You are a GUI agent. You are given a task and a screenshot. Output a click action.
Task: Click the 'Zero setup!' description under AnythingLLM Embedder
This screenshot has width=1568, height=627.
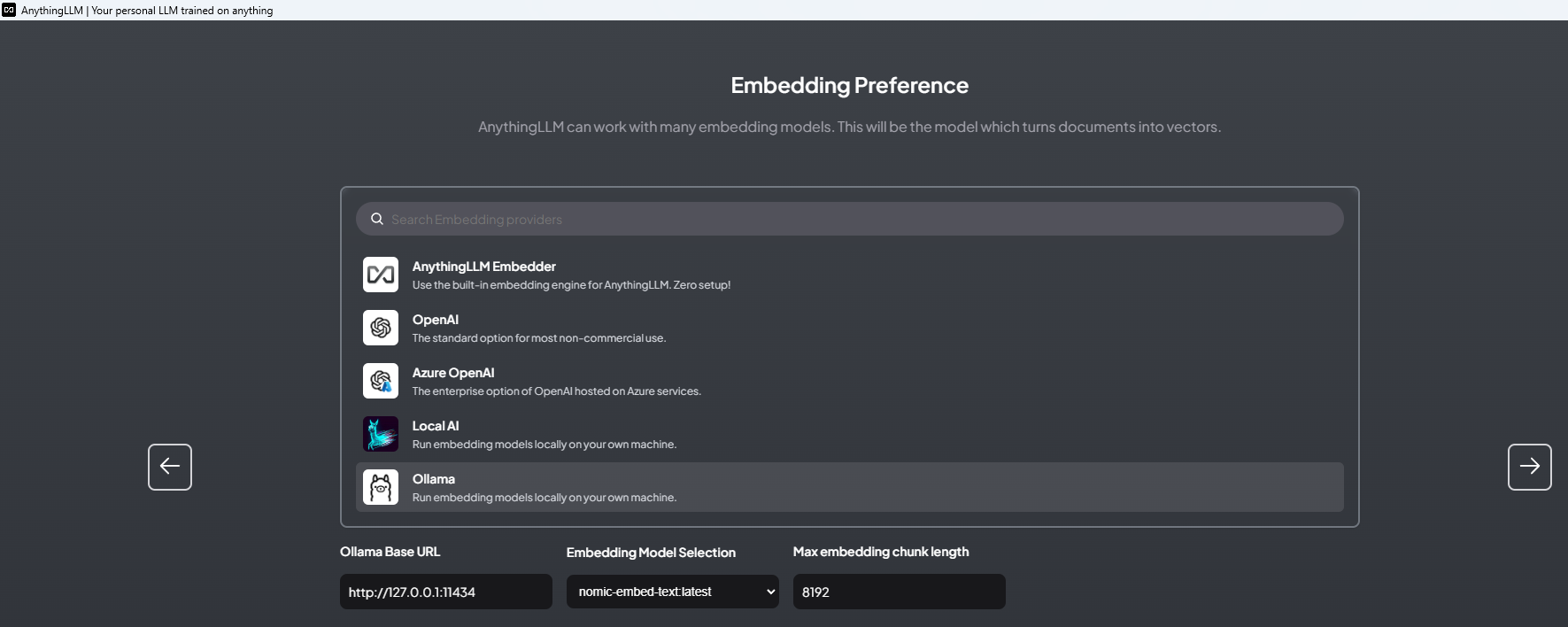[572, 285]
